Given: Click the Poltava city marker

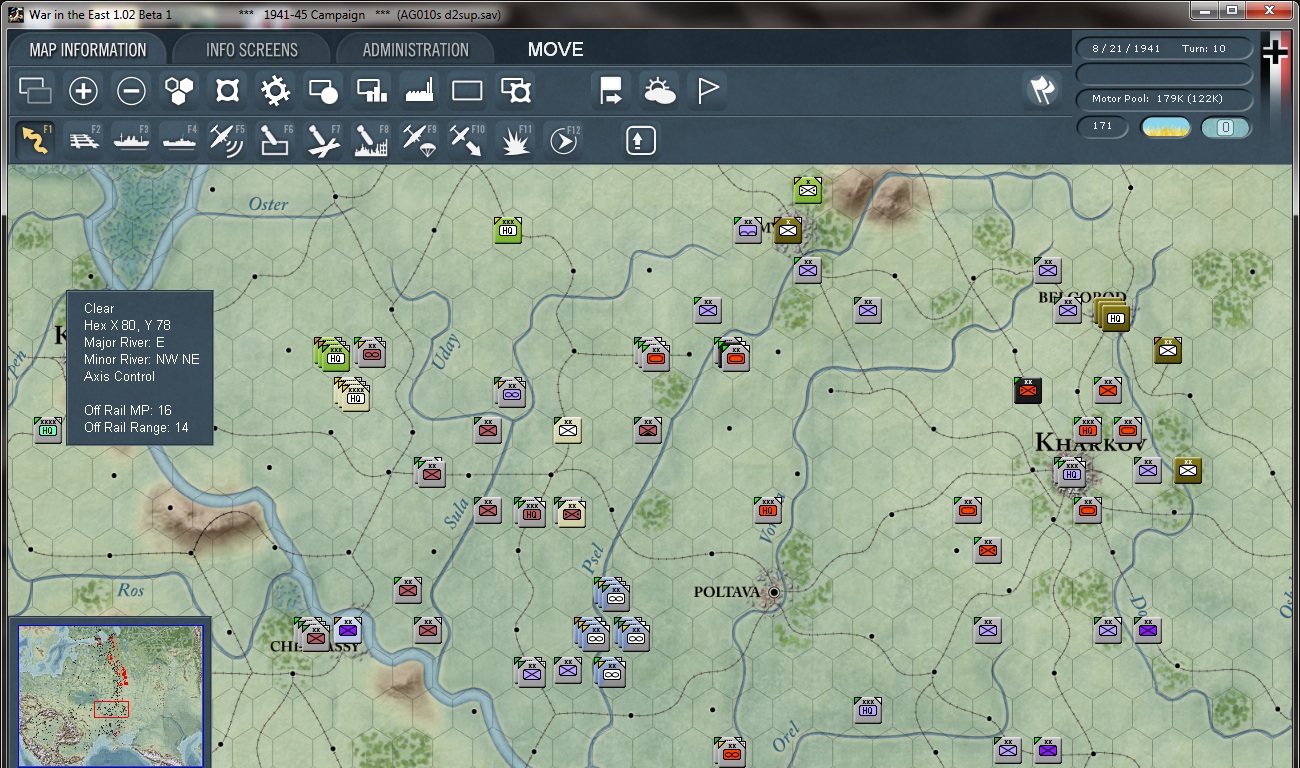Looking at the screenshot, I should [x=773, y=592].
